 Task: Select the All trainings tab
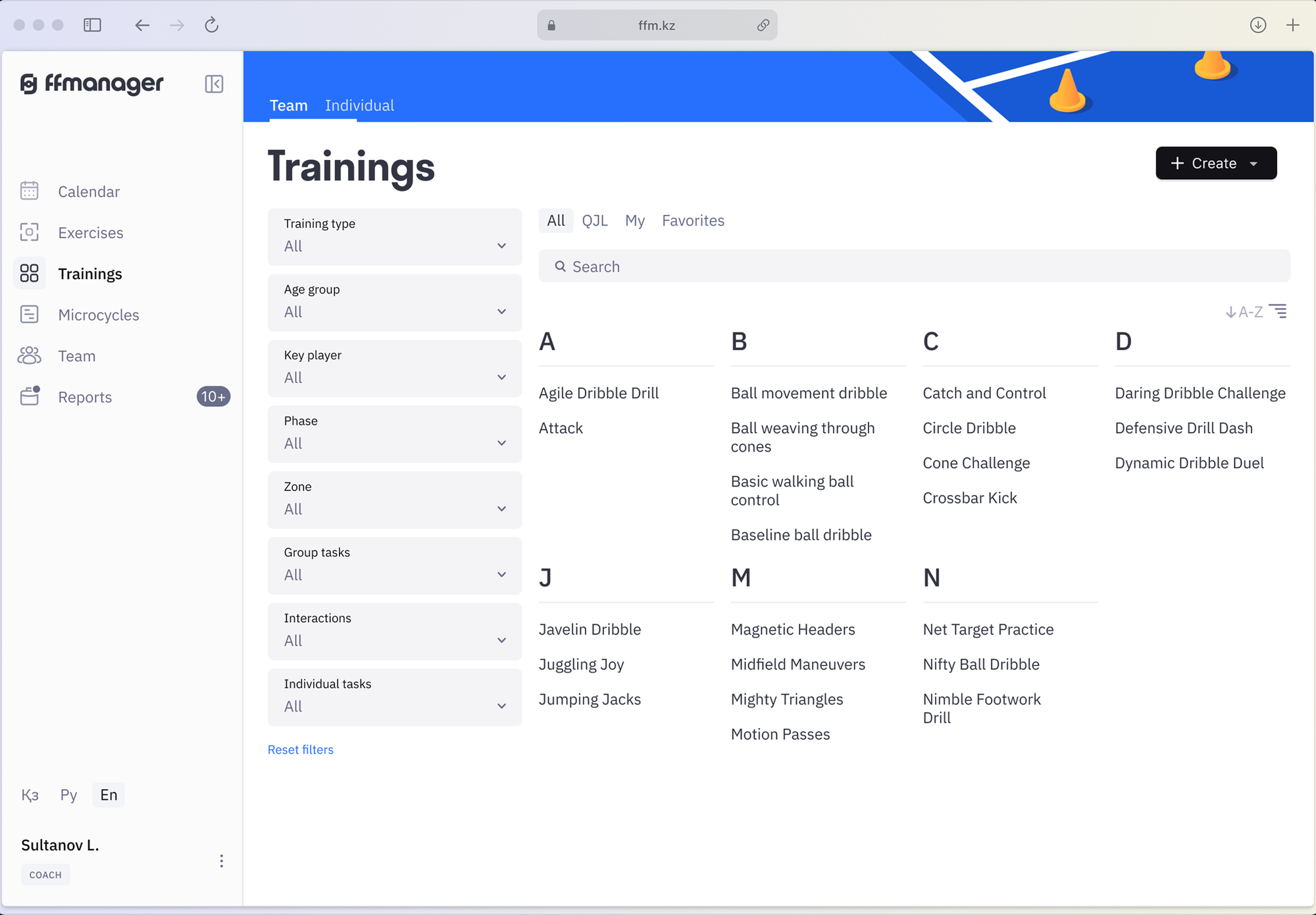click(556, 221)
